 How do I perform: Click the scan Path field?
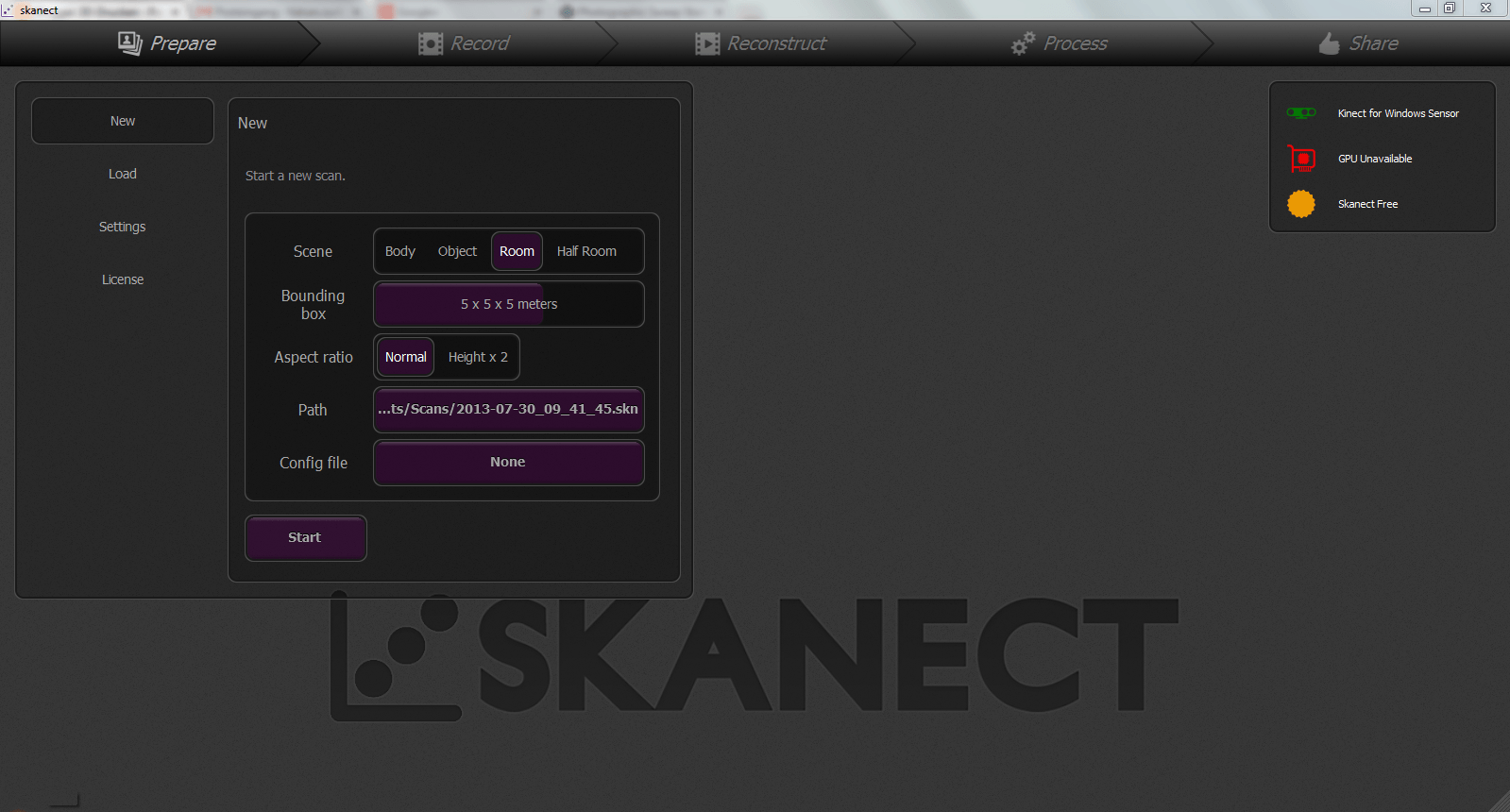[x=509, y=410]
